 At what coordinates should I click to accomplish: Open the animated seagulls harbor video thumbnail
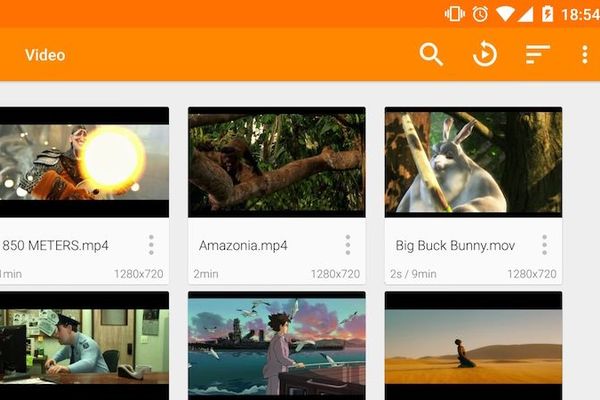point(276,347)
